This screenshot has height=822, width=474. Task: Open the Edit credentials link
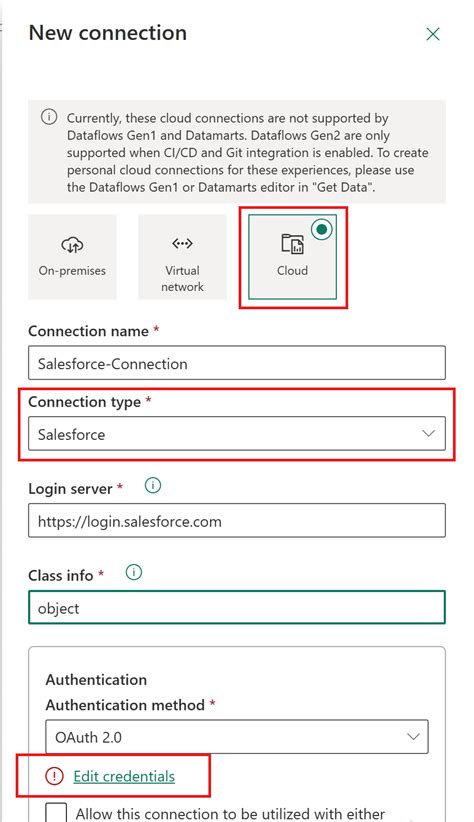(124, 776)
